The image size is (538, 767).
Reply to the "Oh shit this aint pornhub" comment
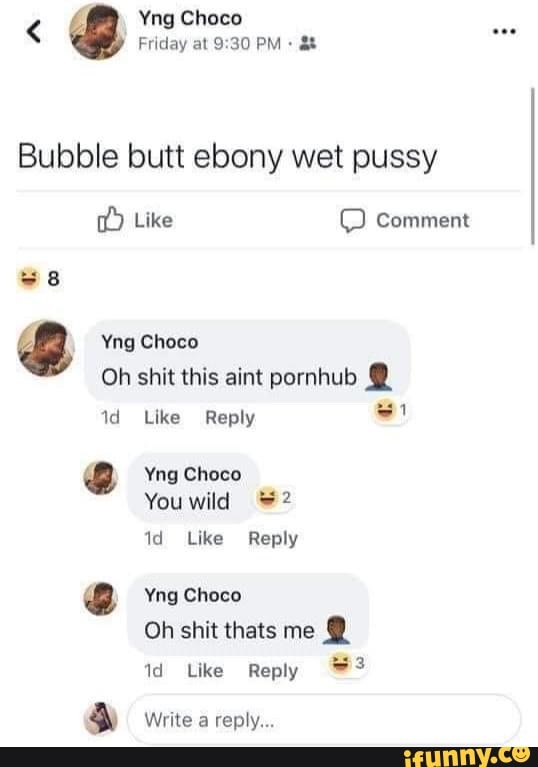click(x=230, y=418)
